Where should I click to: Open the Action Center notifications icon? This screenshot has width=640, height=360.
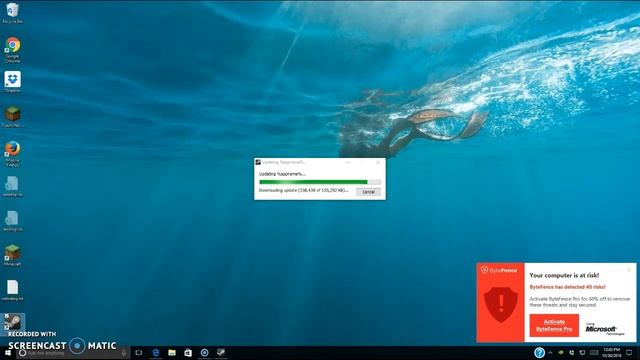[629, 353]
